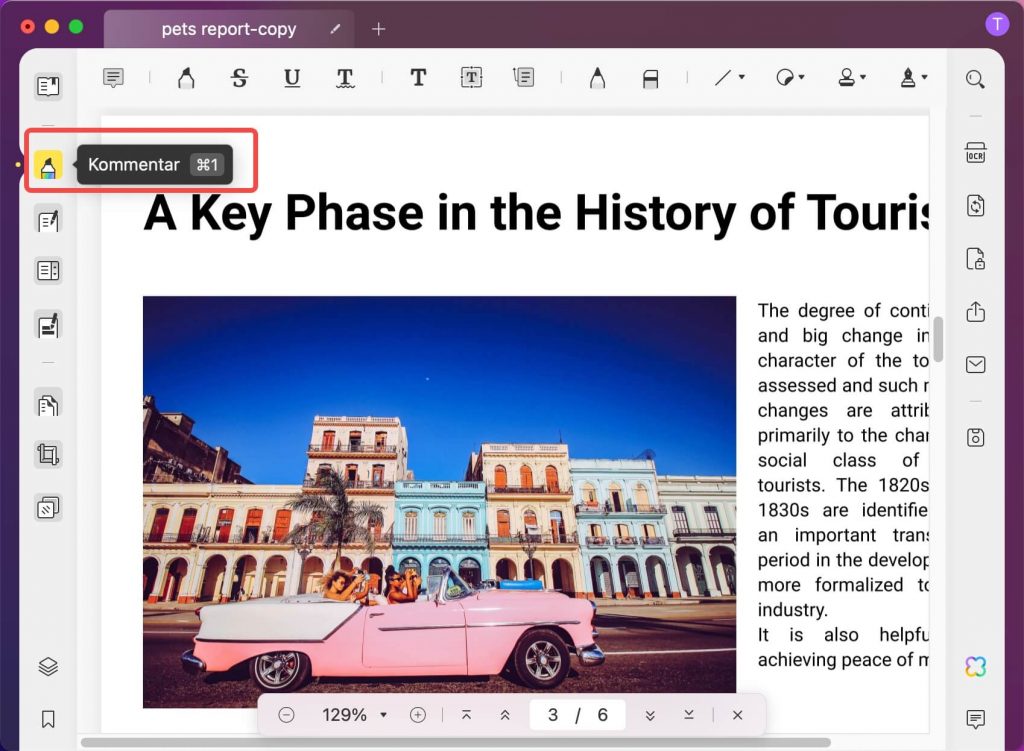The width and height of the screenshot is (1024, 751).
Task: Open the Crop Pages tool
Action: (x=48, y=454)
